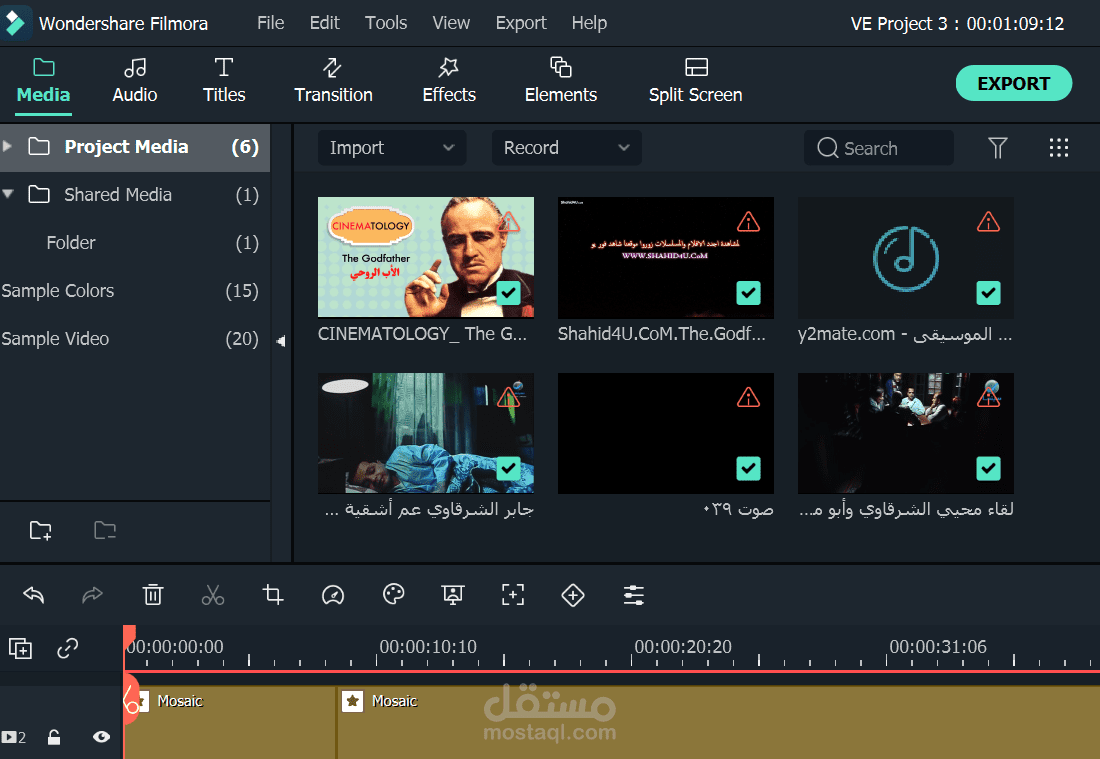
Task: Select the Sample Video row
Action: (x=135, y=339)
